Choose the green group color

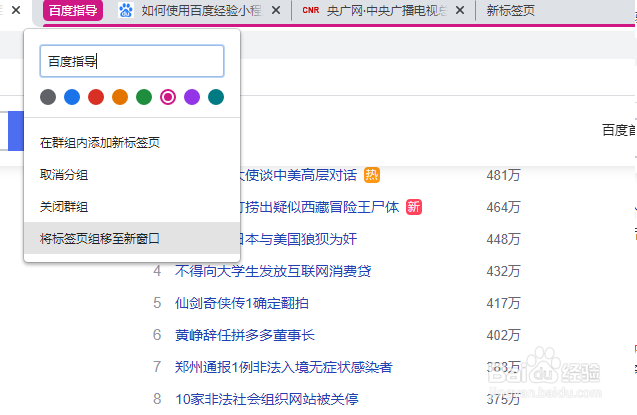[x=144, y=97]
